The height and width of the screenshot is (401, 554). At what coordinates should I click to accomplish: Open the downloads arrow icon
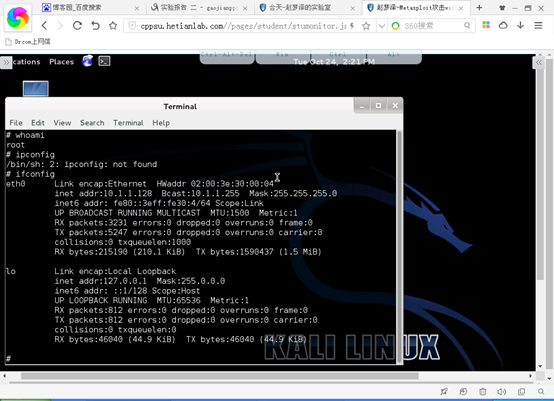tap(520, 25)
